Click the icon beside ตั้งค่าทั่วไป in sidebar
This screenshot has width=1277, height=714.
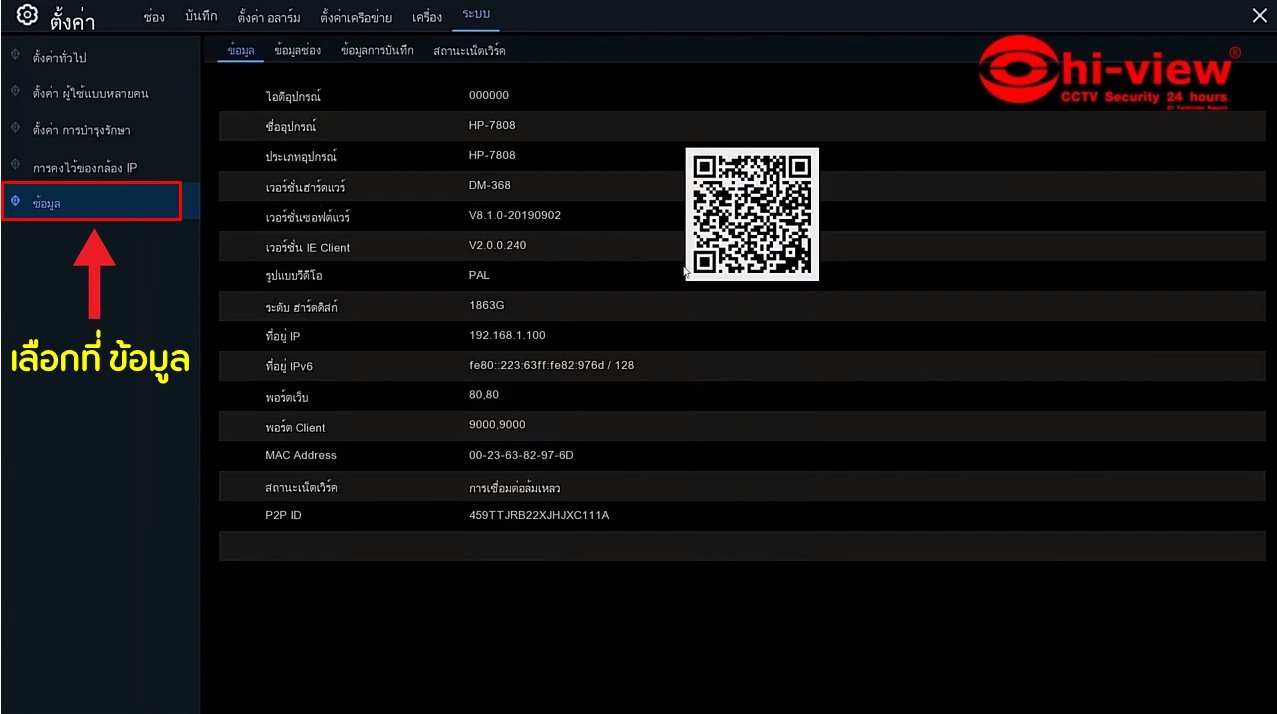click(15, 55)
